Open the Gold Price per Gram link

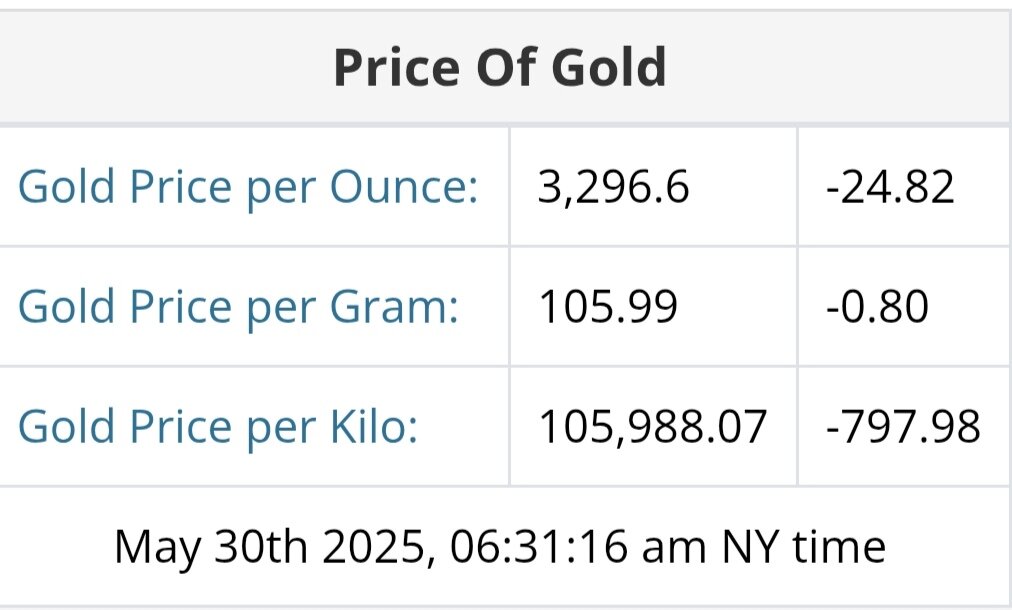point(238,307)
